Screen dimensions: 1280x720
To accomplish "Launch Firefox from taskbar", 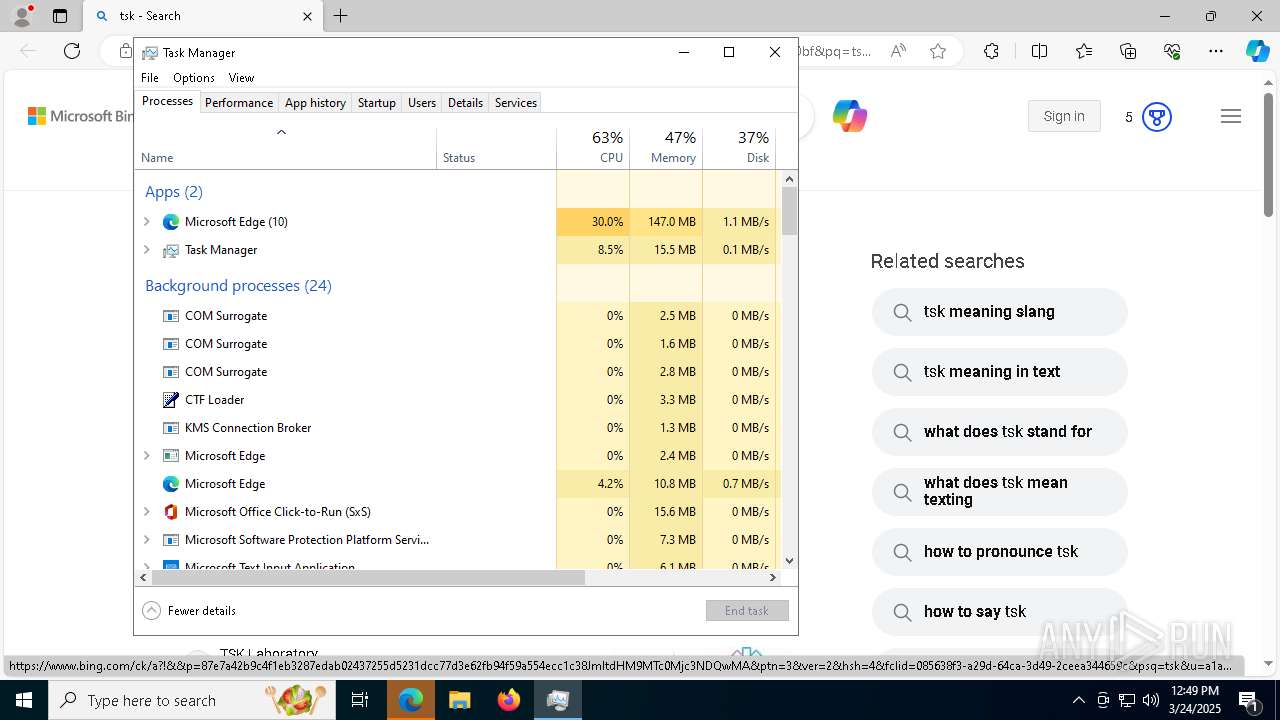I will [x=509, y=700].
